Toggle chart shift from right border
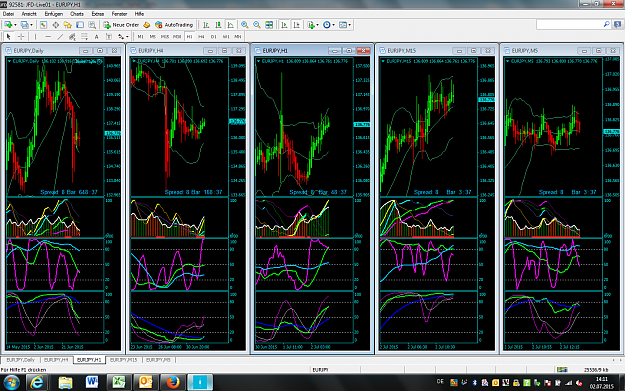Screen dimensions: 625x391 click(x=297, y=25)
